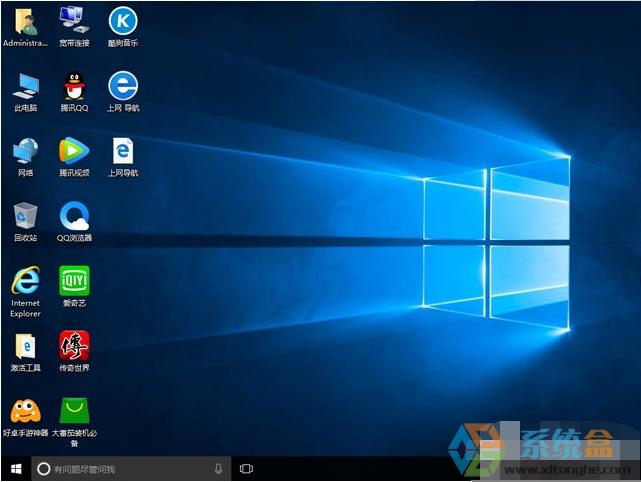The height and width of the screenshot is (482, 641).
Task: Open Internet Explorer desktop shortcut
Action: 25,281
